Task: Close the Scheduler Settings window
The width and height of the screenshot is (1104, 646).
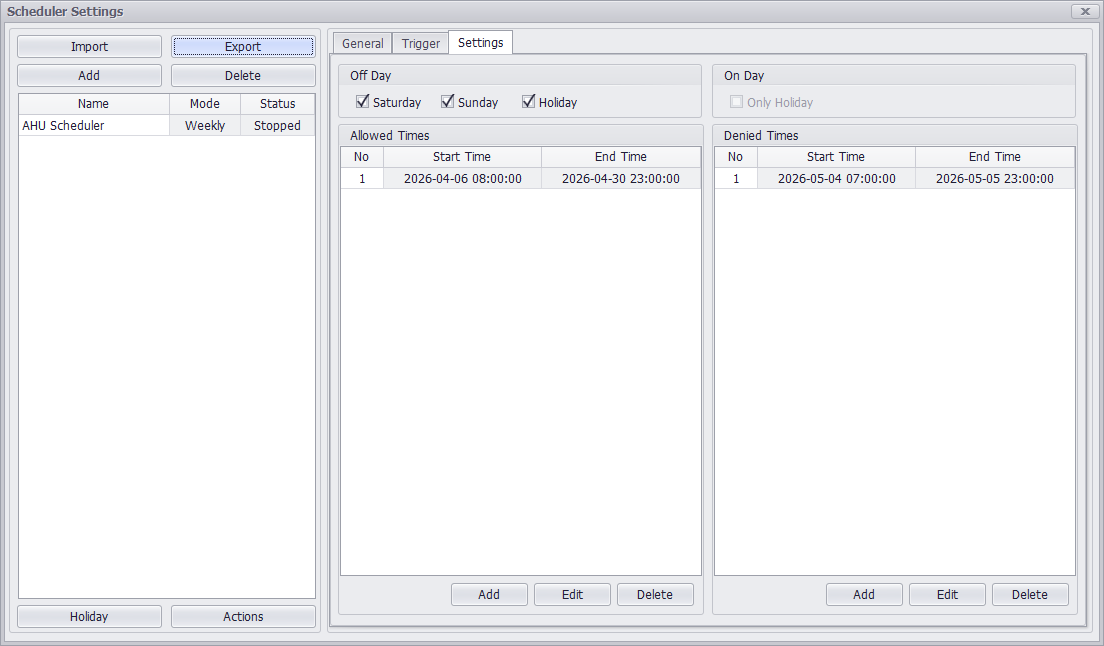Action: click(1085, 11)
